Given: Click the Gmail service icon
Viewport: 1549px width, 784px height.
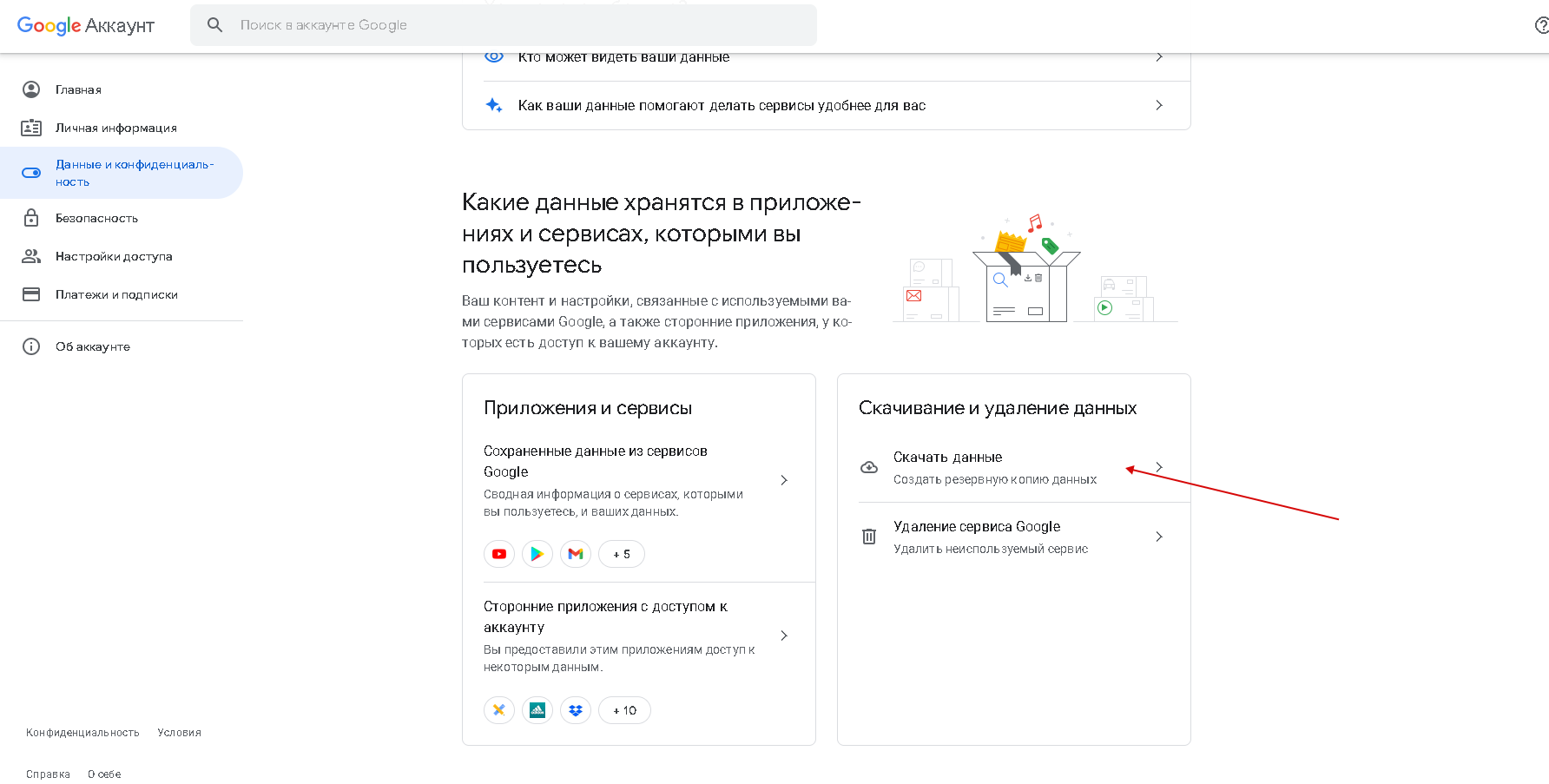Looking at the screenshot, I should pos(576,554).
